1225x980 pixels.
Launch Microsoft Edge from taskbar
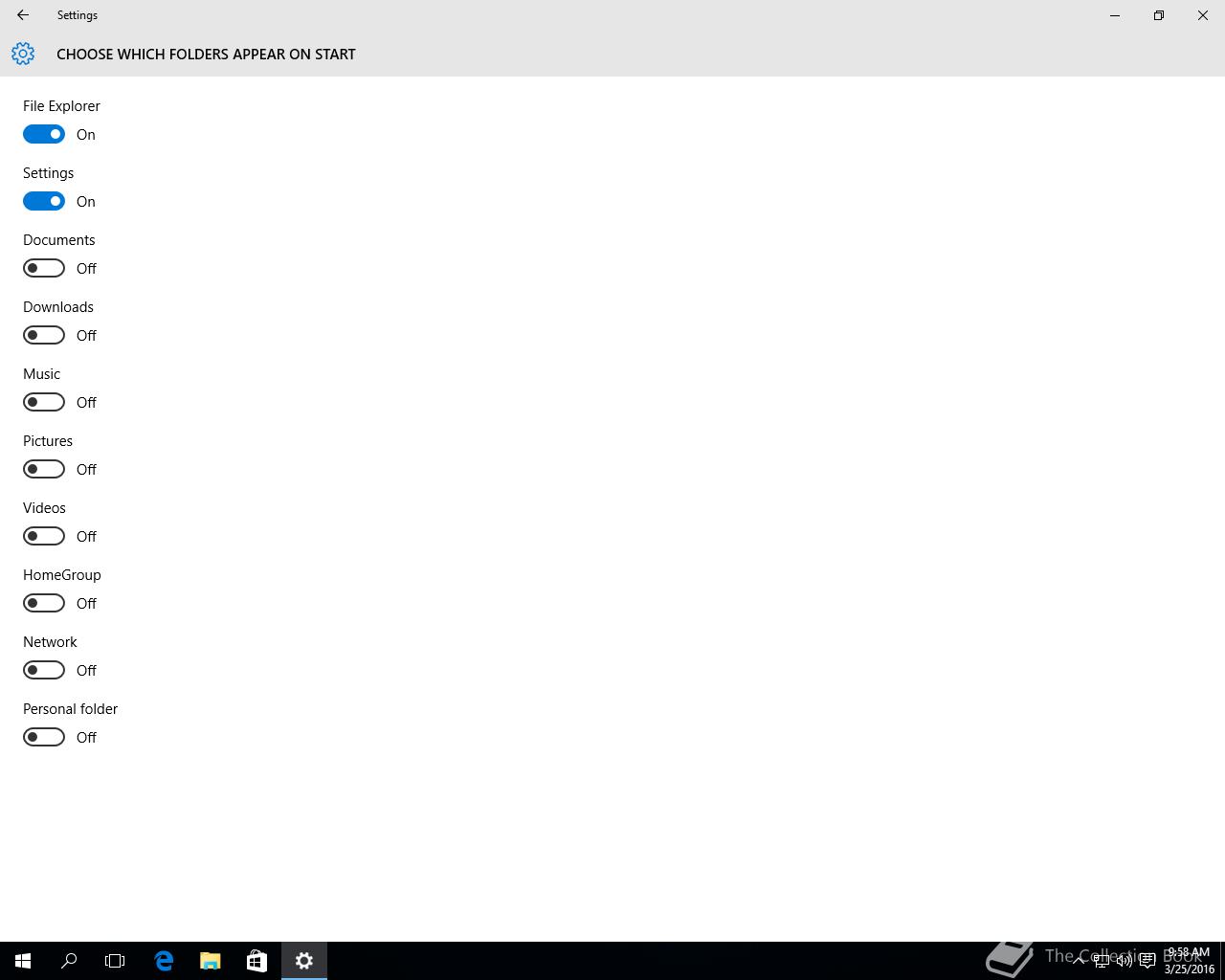pyautogui.click(x=164, y=961)
